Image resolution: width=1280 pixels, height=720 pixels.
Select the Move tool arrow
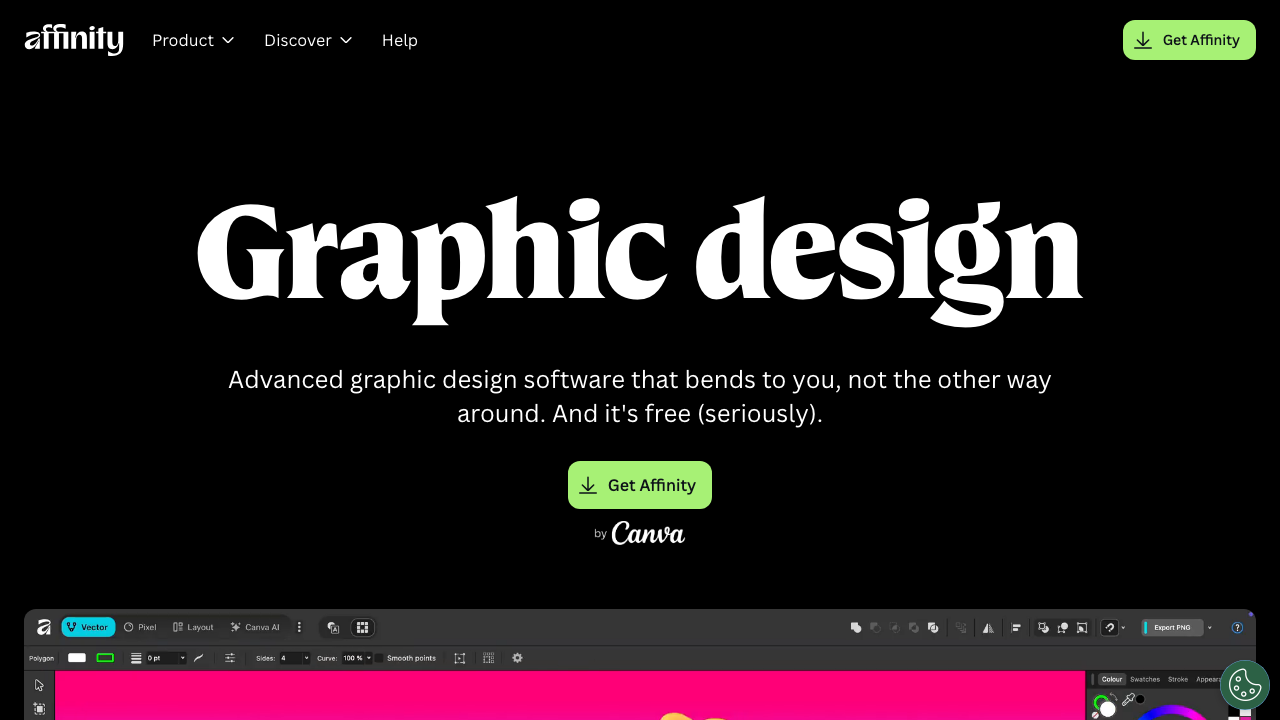pyautogui.click(x=39, y=685)
